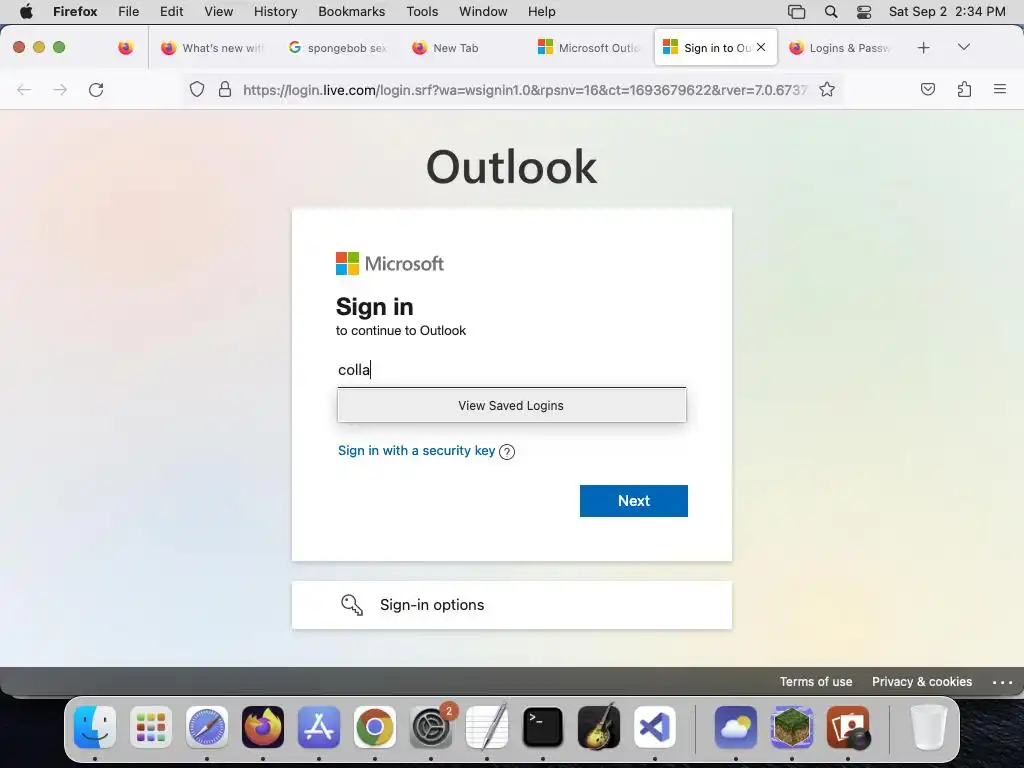Open TextEdit from the Dock

(x=487, y=727)
